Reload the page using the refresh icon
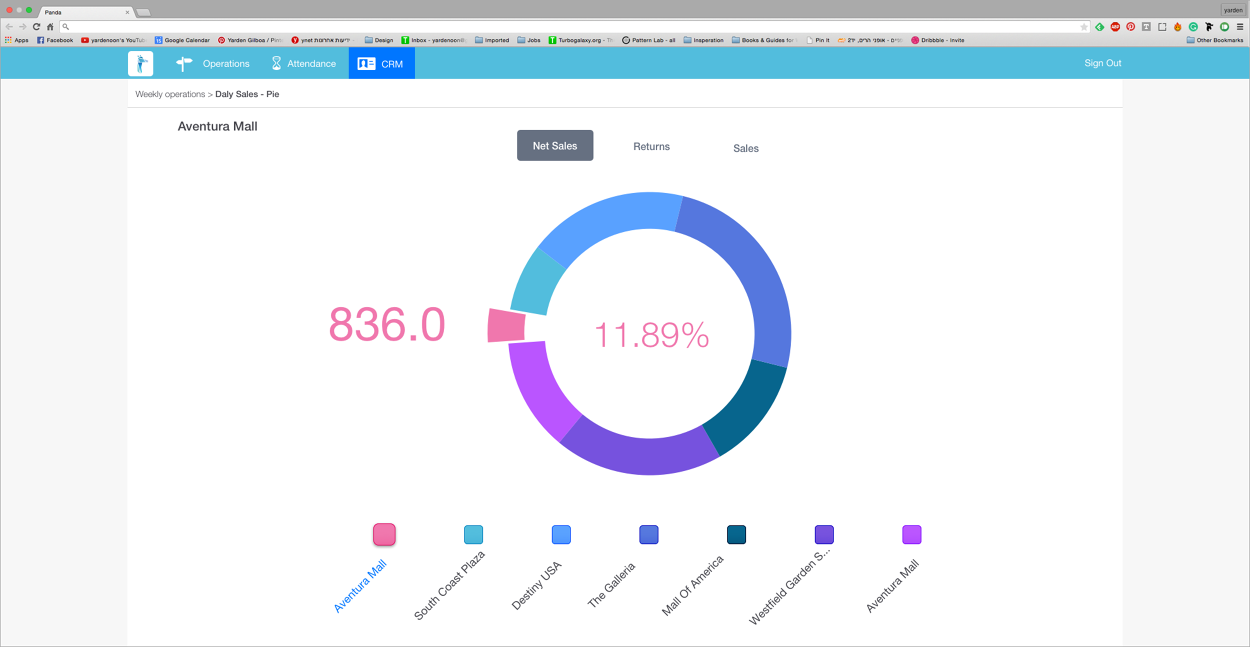This screenshot has width=1250, height=647. (37, 27)
